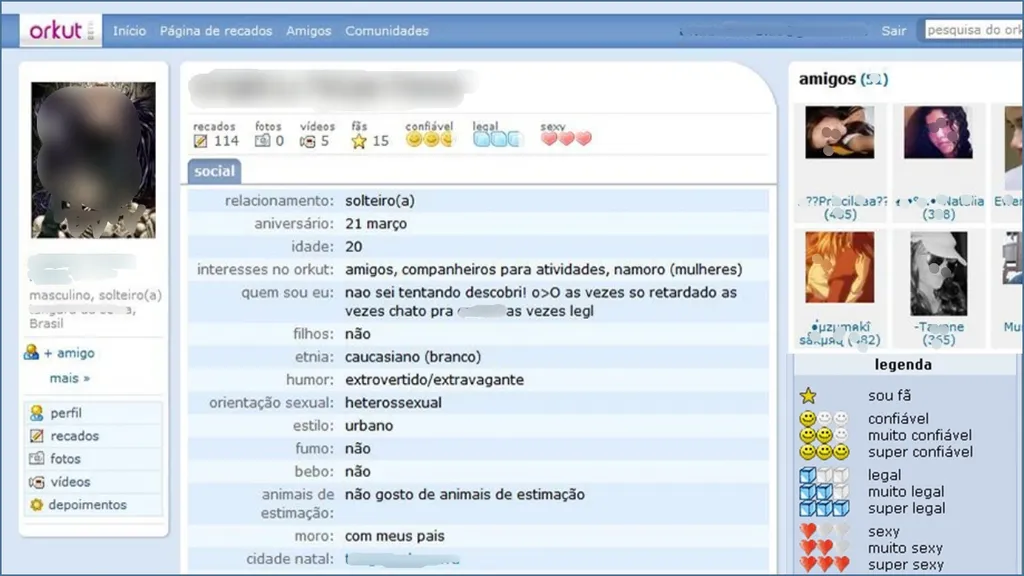
Task: Open the Comunidades menu in the top bar
Action: 386,31
